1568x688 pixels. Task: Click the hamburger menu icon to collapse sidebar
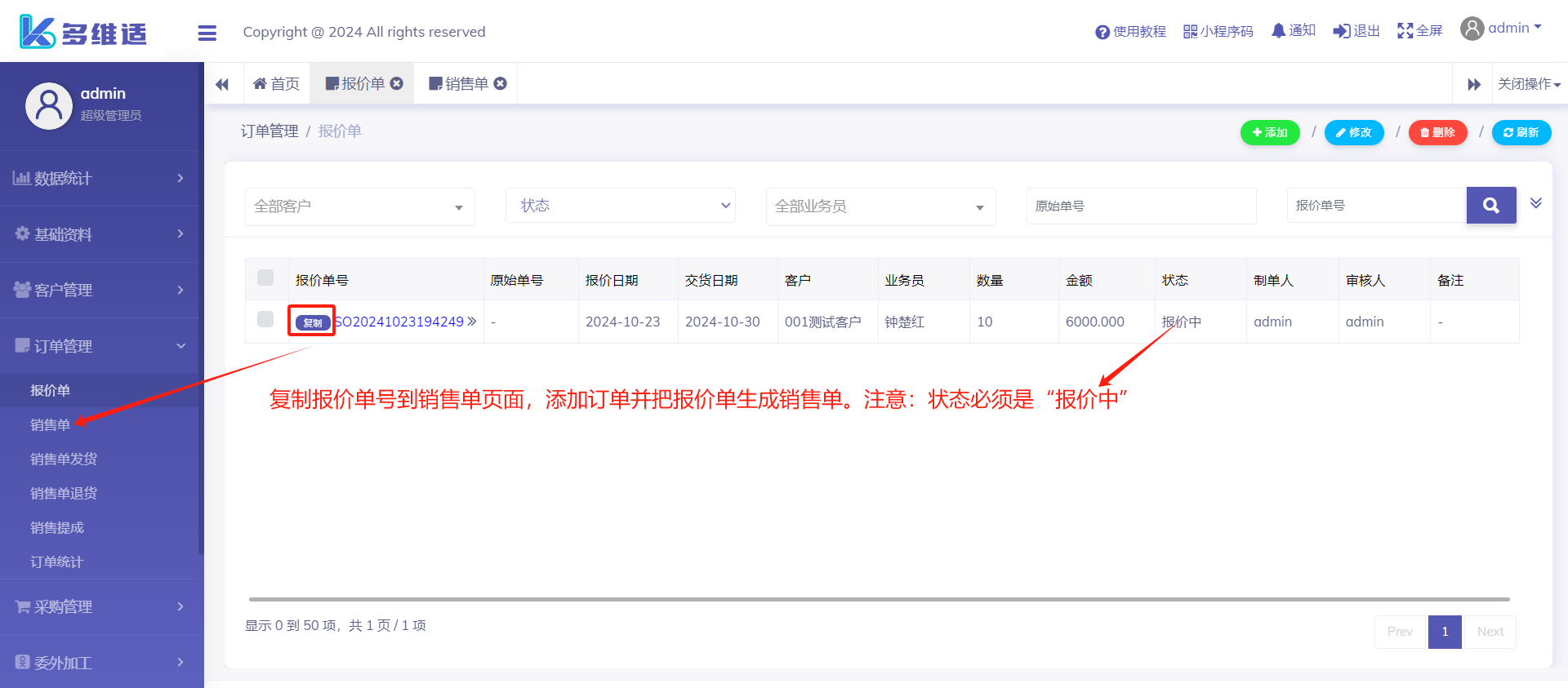point(207,33)
